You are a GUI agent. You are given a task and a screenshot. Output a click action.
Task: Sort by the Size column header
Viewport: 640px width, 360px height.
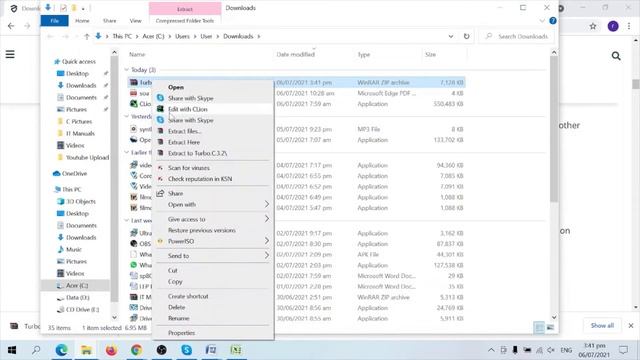click(431, 54)
